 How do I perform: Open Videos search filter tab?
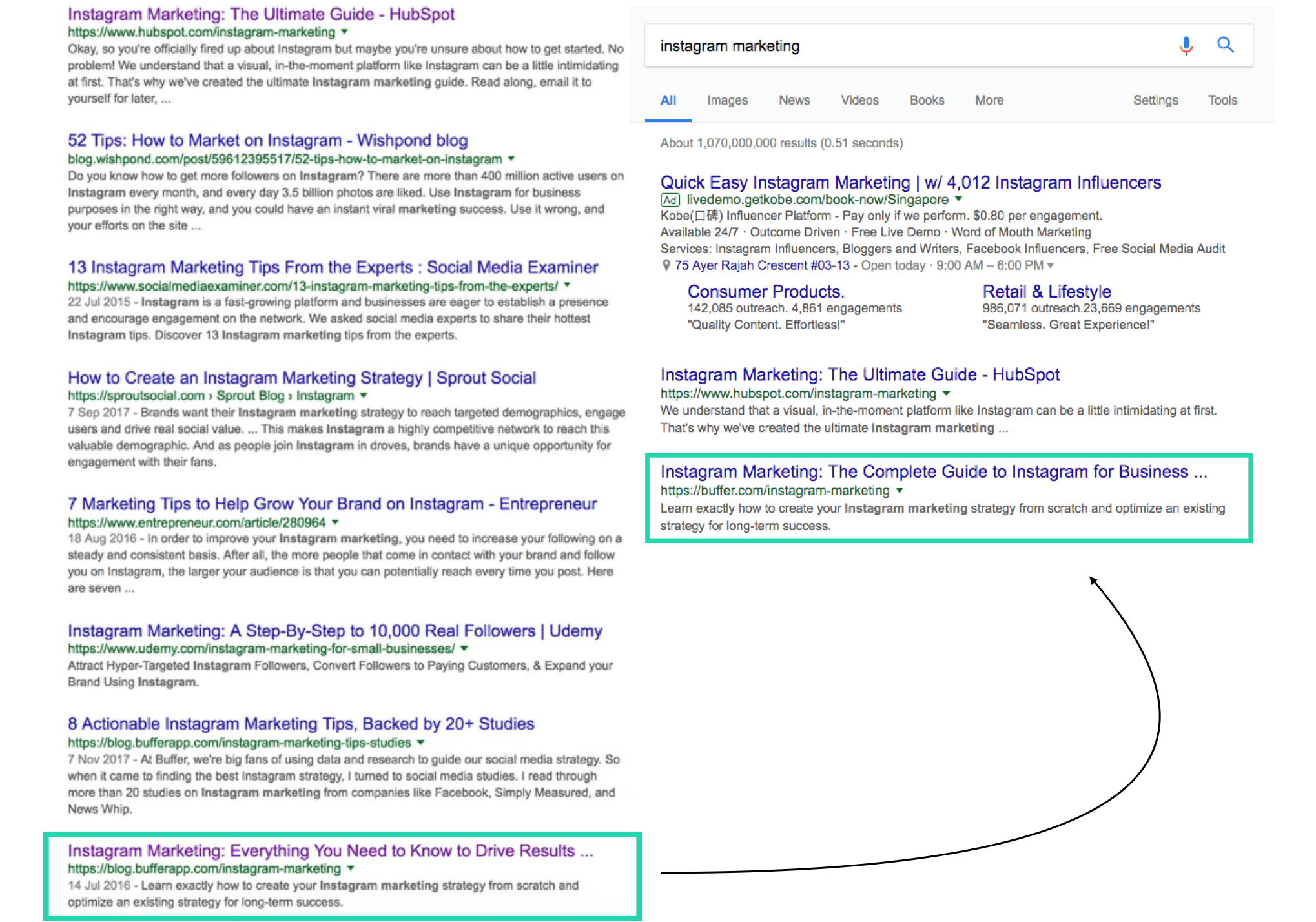coord(858,100)
